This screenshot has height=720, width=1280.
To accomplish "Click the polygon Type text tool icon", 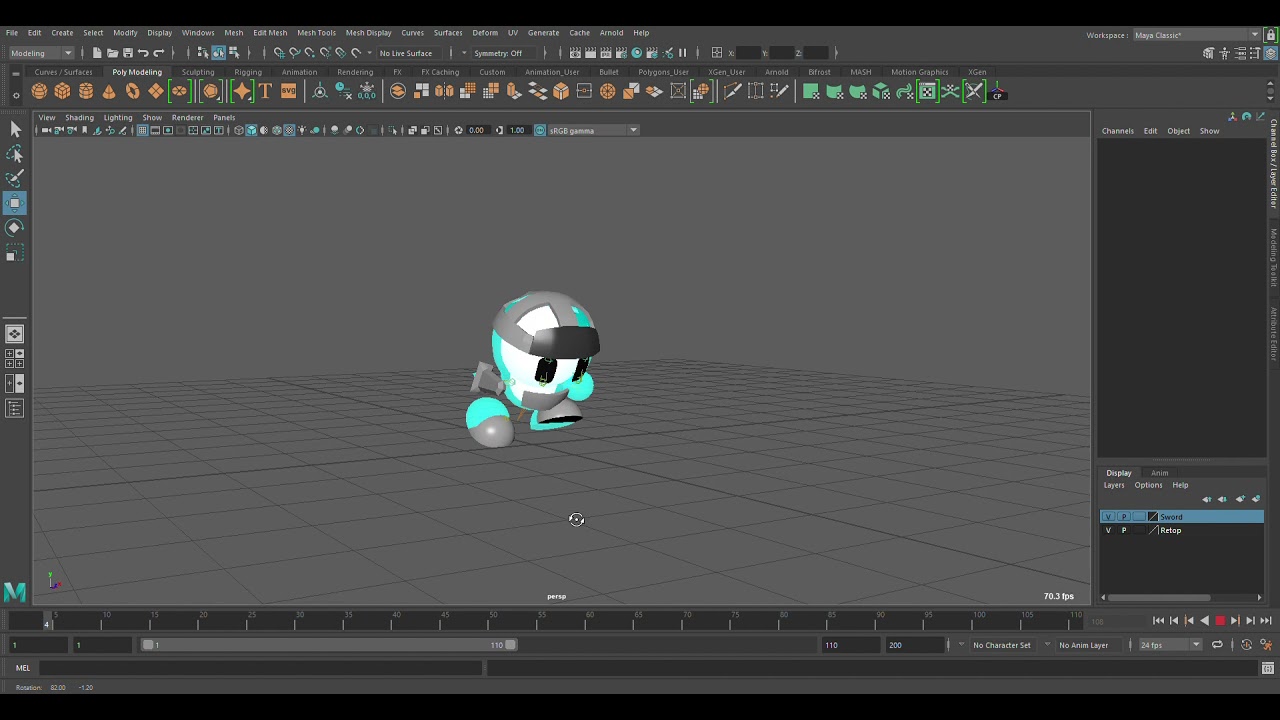I will [265, 92].
